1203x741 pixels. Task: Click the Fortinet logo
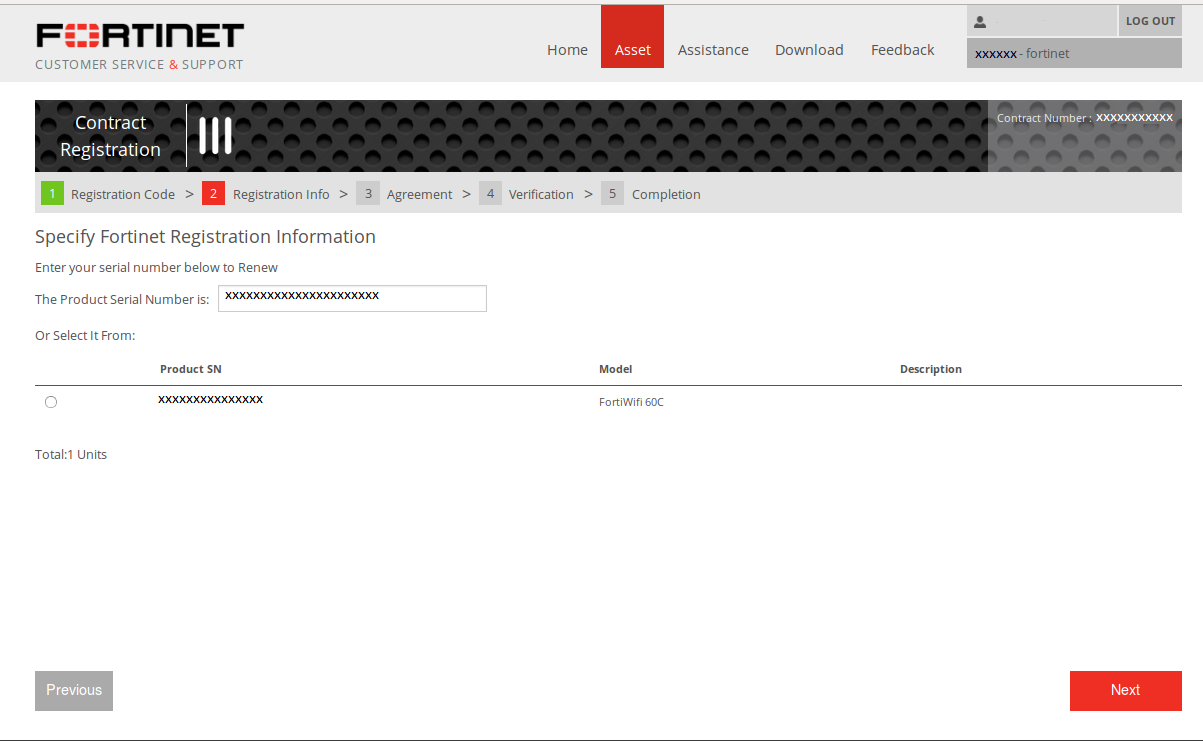pyautogui.click(x=140, y=37)
